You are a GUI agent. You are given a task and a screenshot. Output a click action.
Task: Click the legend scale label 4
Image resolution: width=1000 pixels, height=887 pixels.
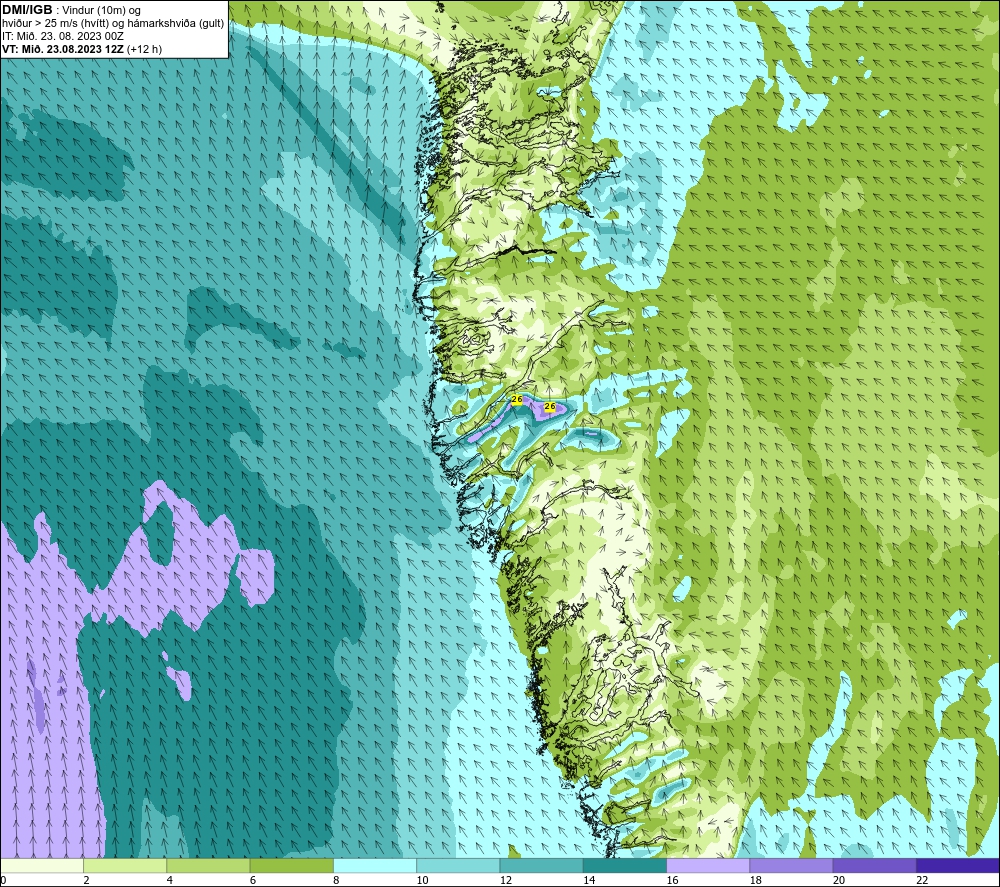[x=170, y=880]
